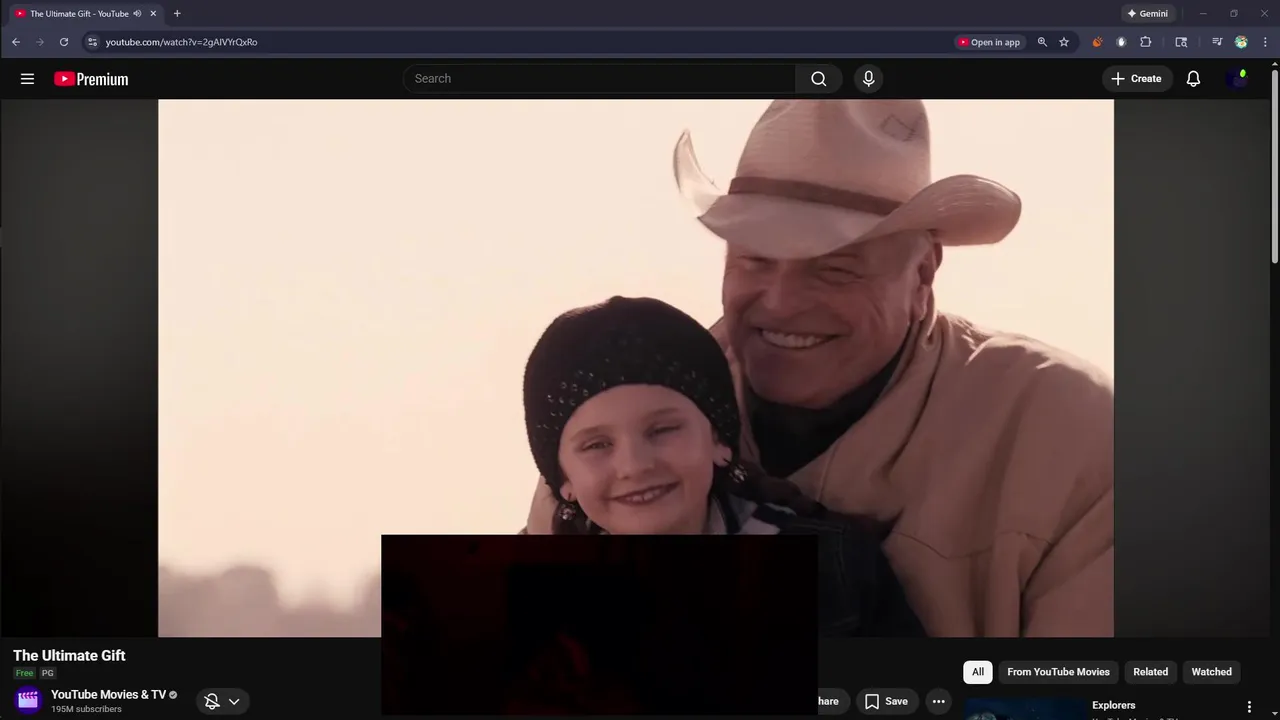Click Open in app button
The height and width of the screenshot is (720, 1280).
pos(989,42)
